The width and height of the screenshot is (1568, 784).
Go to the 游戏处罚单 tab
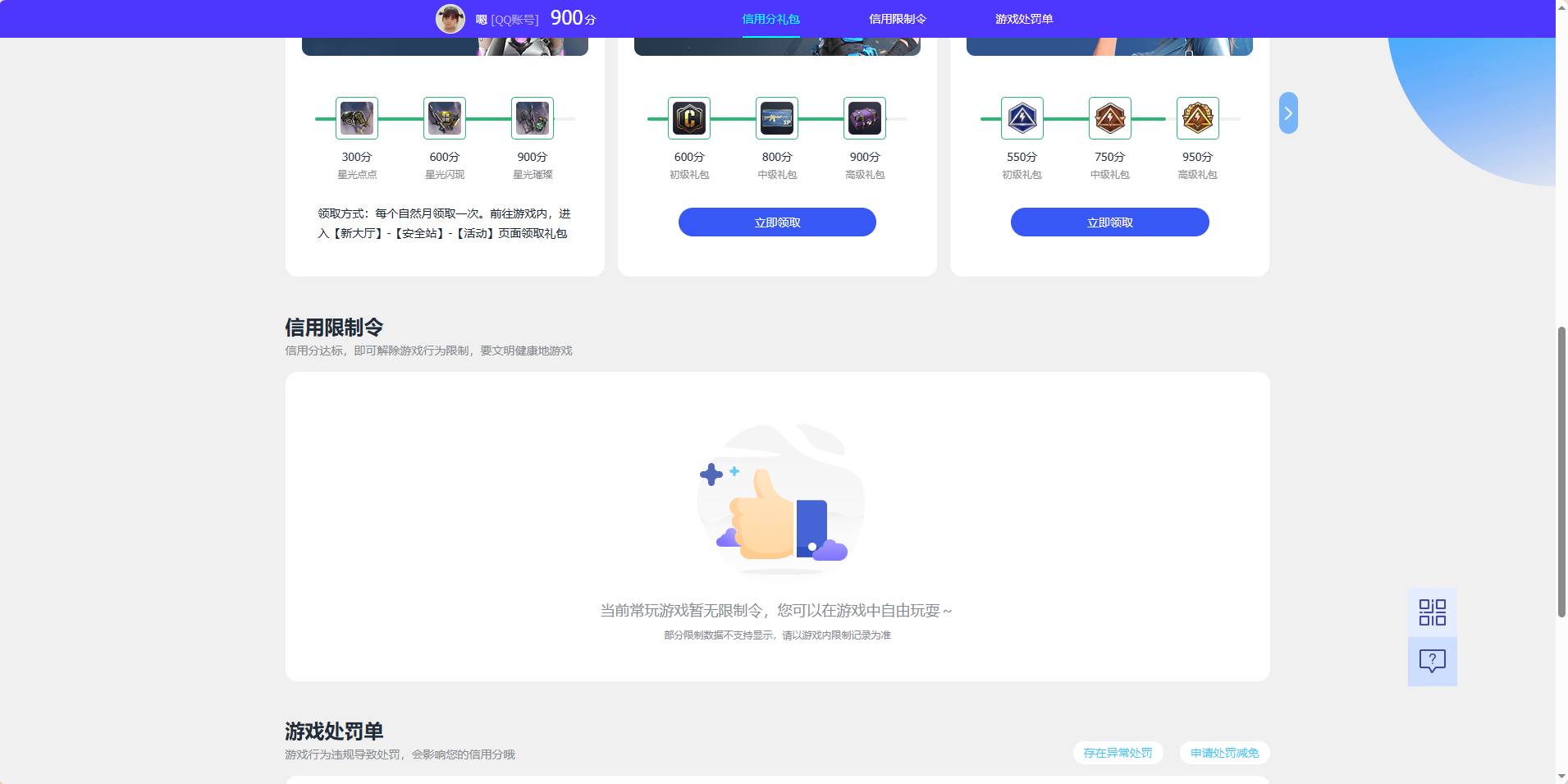pyautogui.click(x=1023, y=19)
